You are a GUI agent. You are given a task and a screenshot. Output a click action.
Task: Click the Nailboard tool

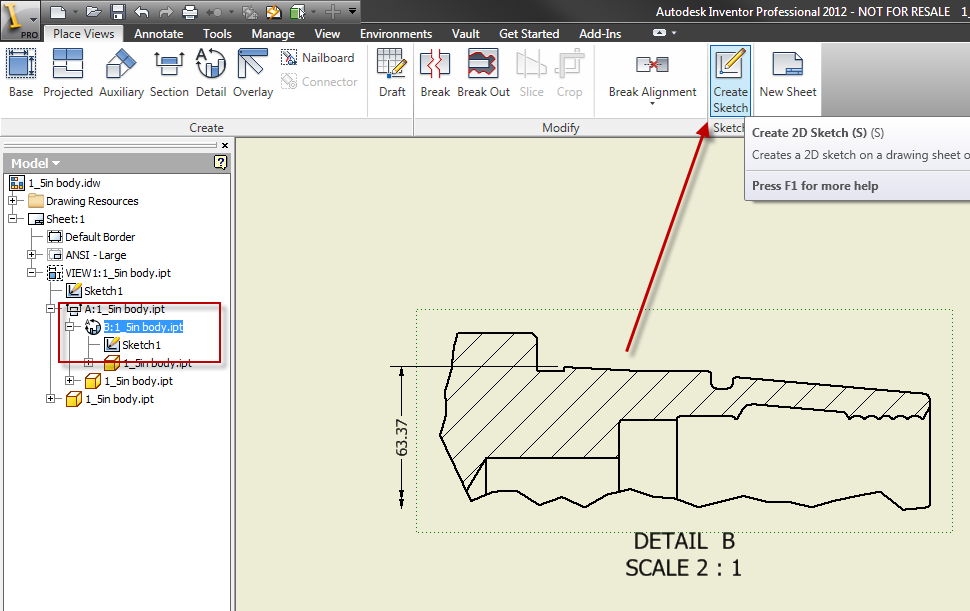318,58
